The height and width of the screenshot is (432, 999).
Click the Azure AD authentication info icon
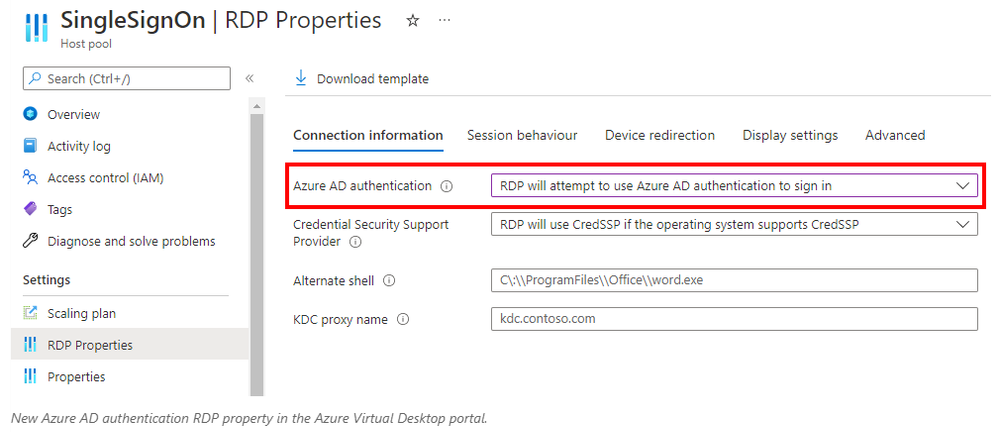click(447, 187)
